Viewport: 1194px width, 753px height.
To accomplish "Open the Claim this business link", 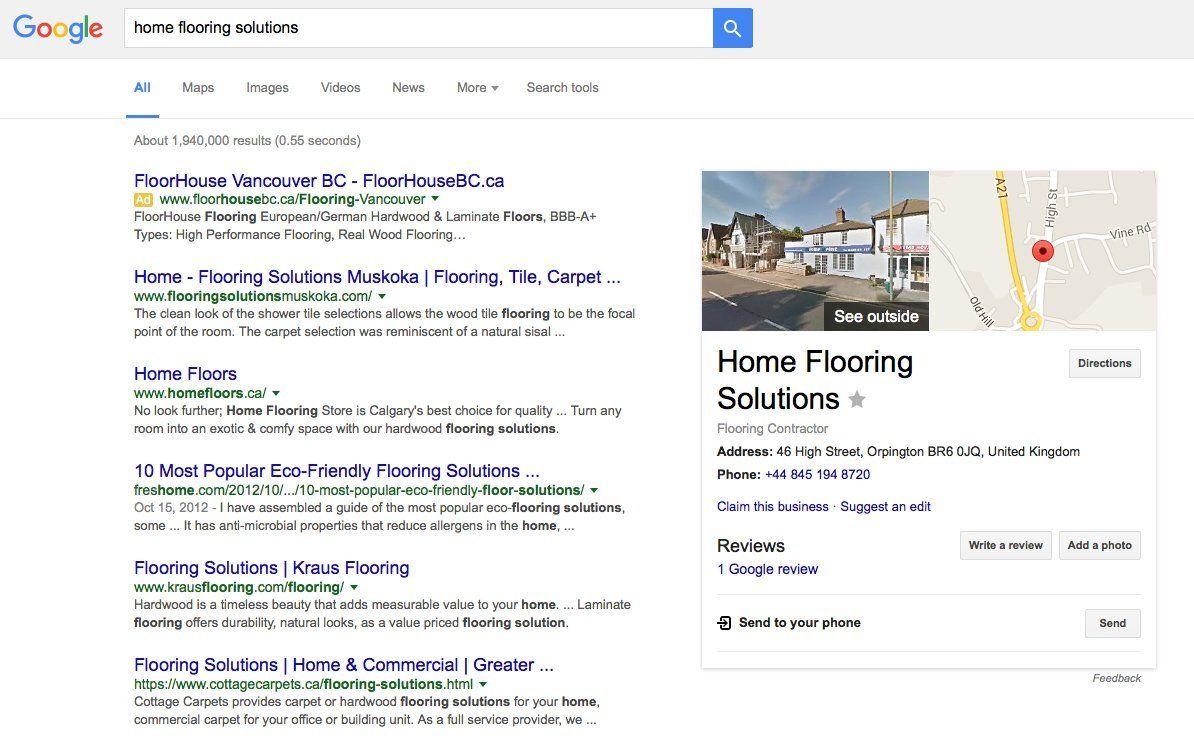I will click(x=772, y=506).
